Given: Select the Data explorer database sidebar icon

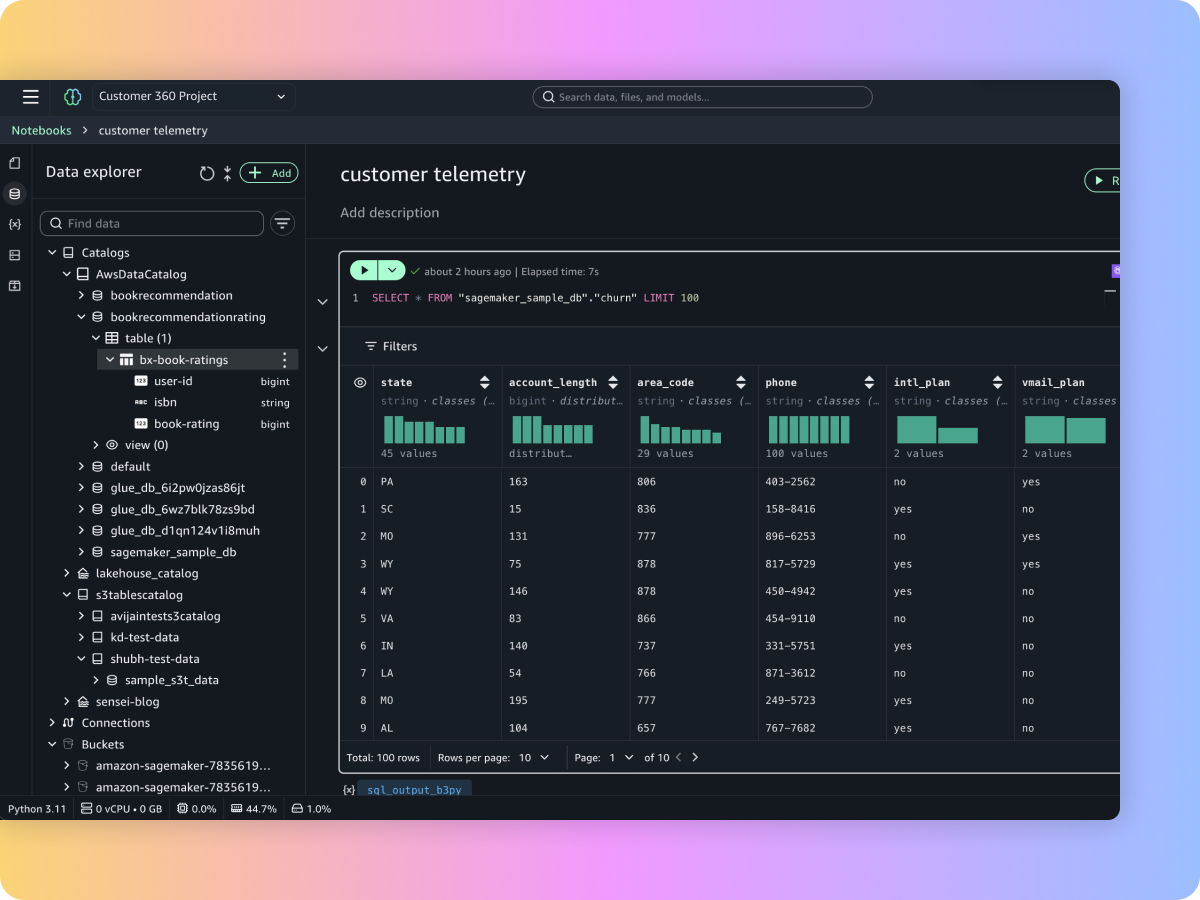Looking at the screenshot, I should pyautogui.click(x=14, y=193).
